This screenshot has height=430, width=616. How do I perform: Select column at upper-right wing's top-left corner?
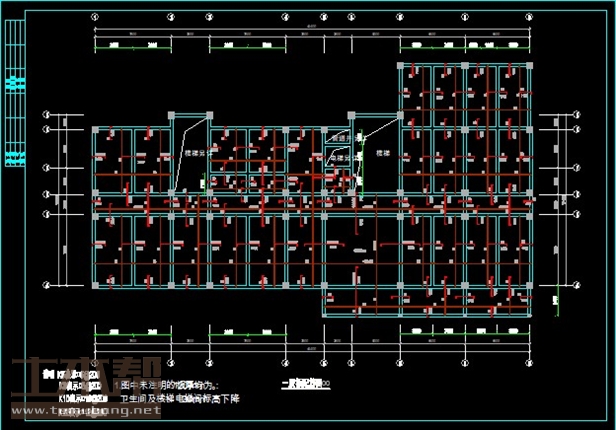(x=402, y=66)
